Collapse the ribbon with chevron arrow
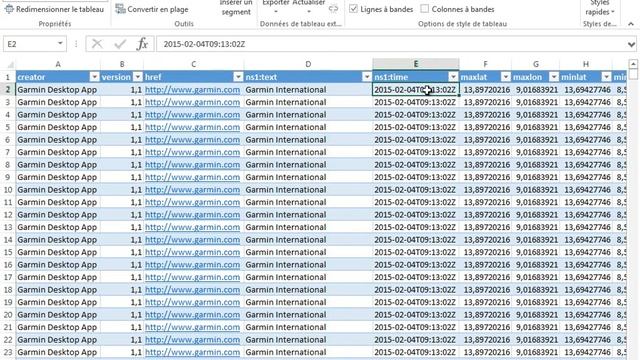The image size is (640, 360). [x=631, y=24]
